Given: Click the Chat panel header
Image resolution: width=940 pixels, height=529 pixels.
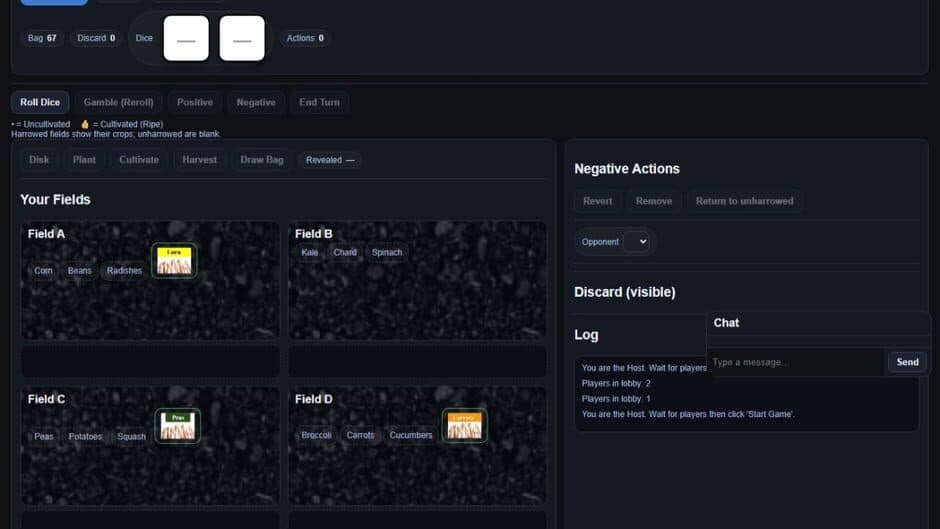Looking at the screenshot, I should [818, 323].
